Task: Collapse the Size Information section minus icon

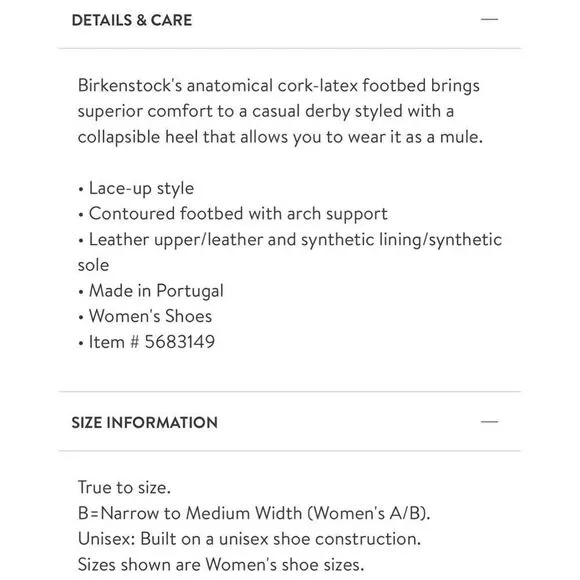Action: [x=489, y=422]
